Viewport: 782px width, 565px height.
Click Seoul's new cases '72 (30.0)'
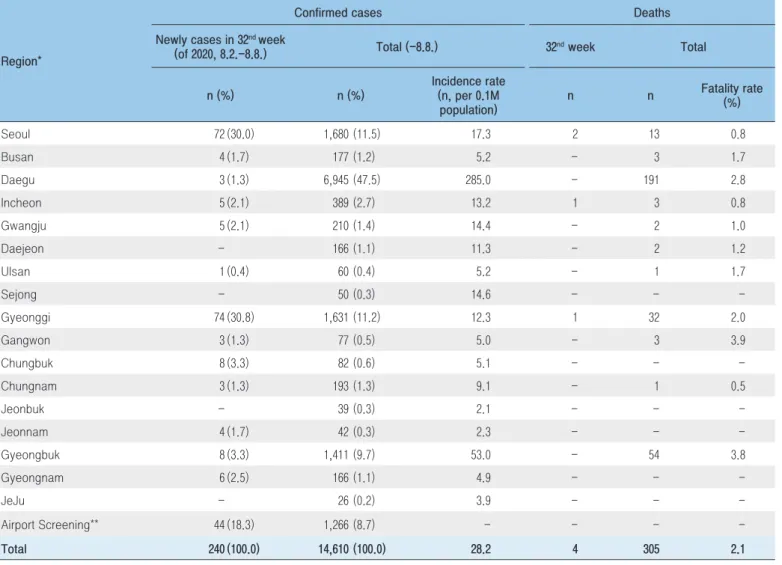click(234, 134)
